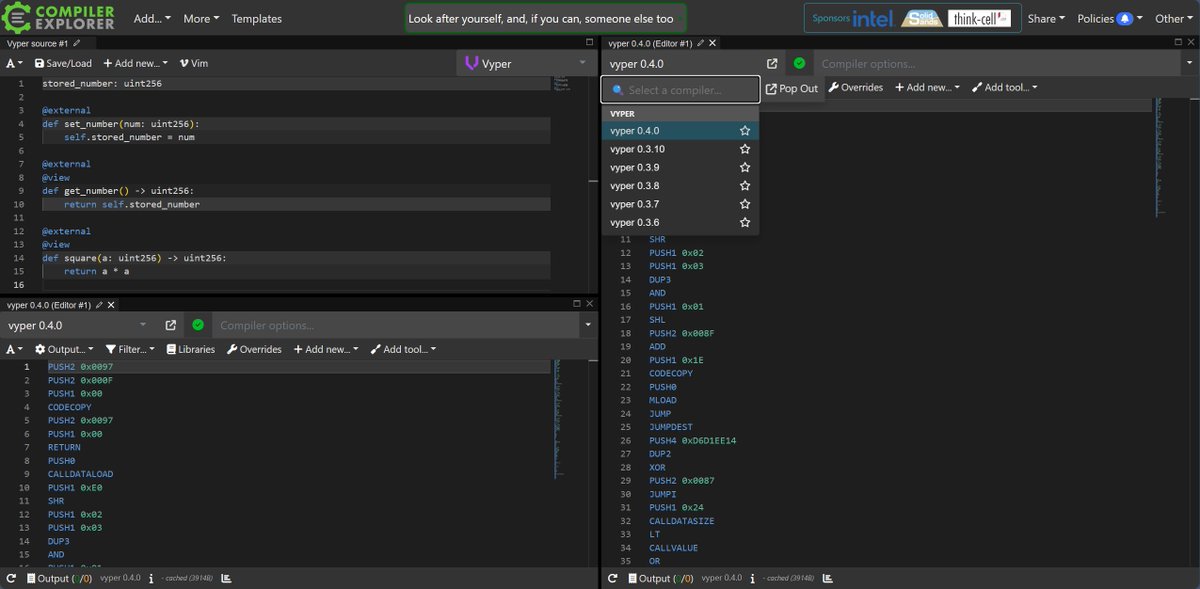The width and height of the screenshot is (1200, 589).
Task: Click right pane compiler pop-out icon
Action: tap(772, 64)
